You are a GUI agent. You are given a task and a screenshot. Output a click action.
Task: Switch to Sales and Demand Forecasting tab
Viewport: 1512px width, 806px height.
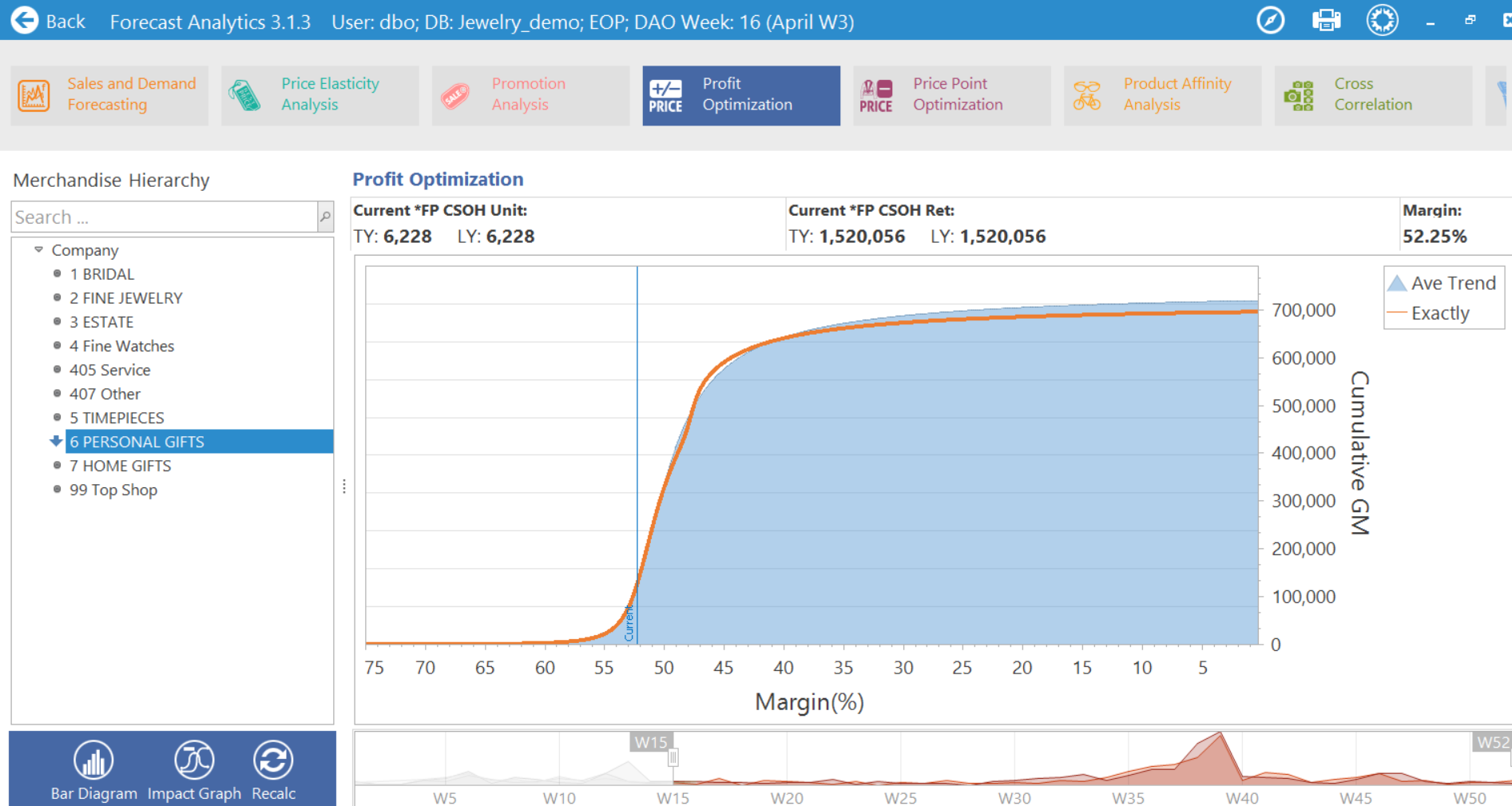pos(109,95)
